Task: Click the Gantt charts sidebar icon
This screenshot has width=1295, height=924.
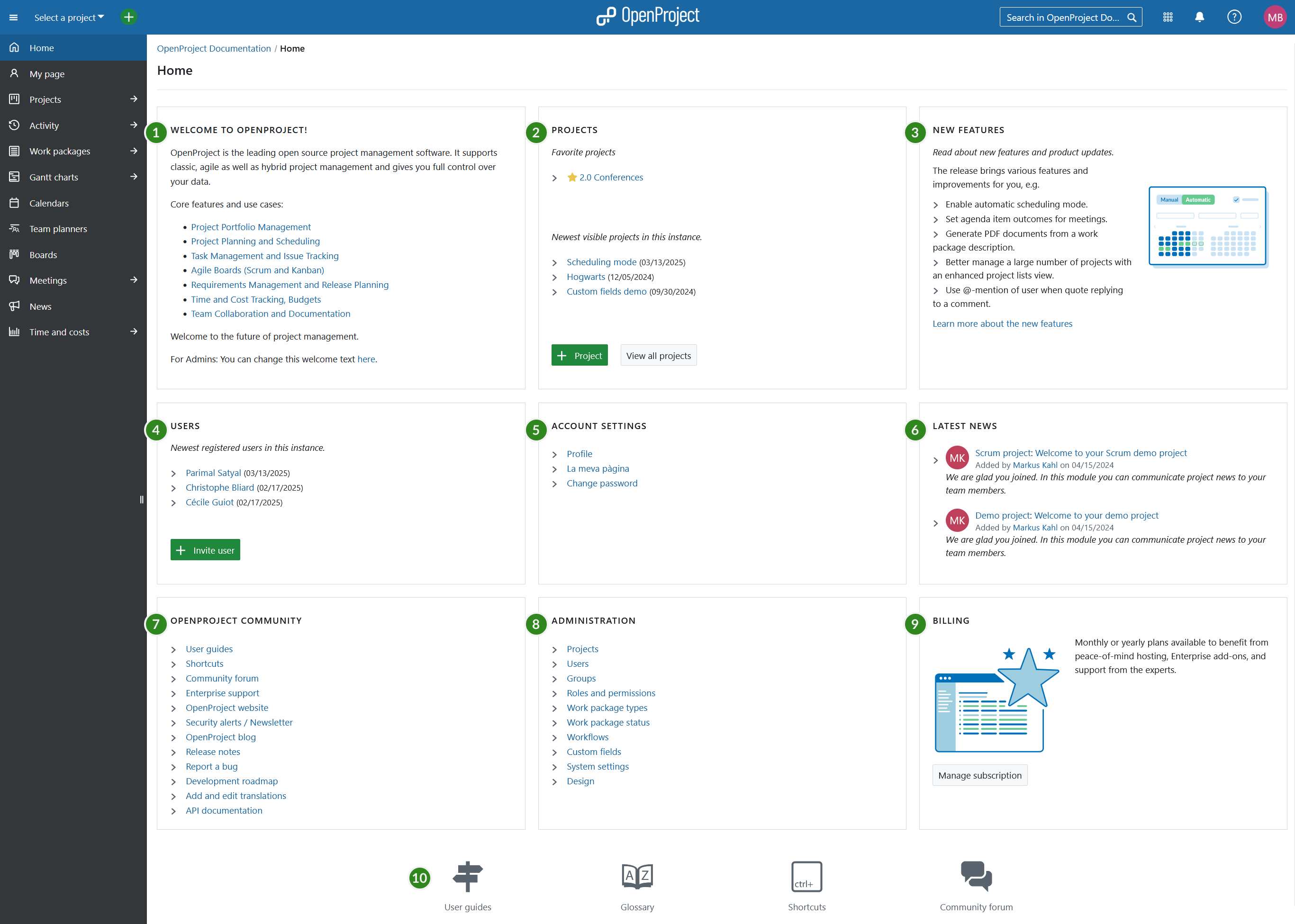Action: pos(14,177)
